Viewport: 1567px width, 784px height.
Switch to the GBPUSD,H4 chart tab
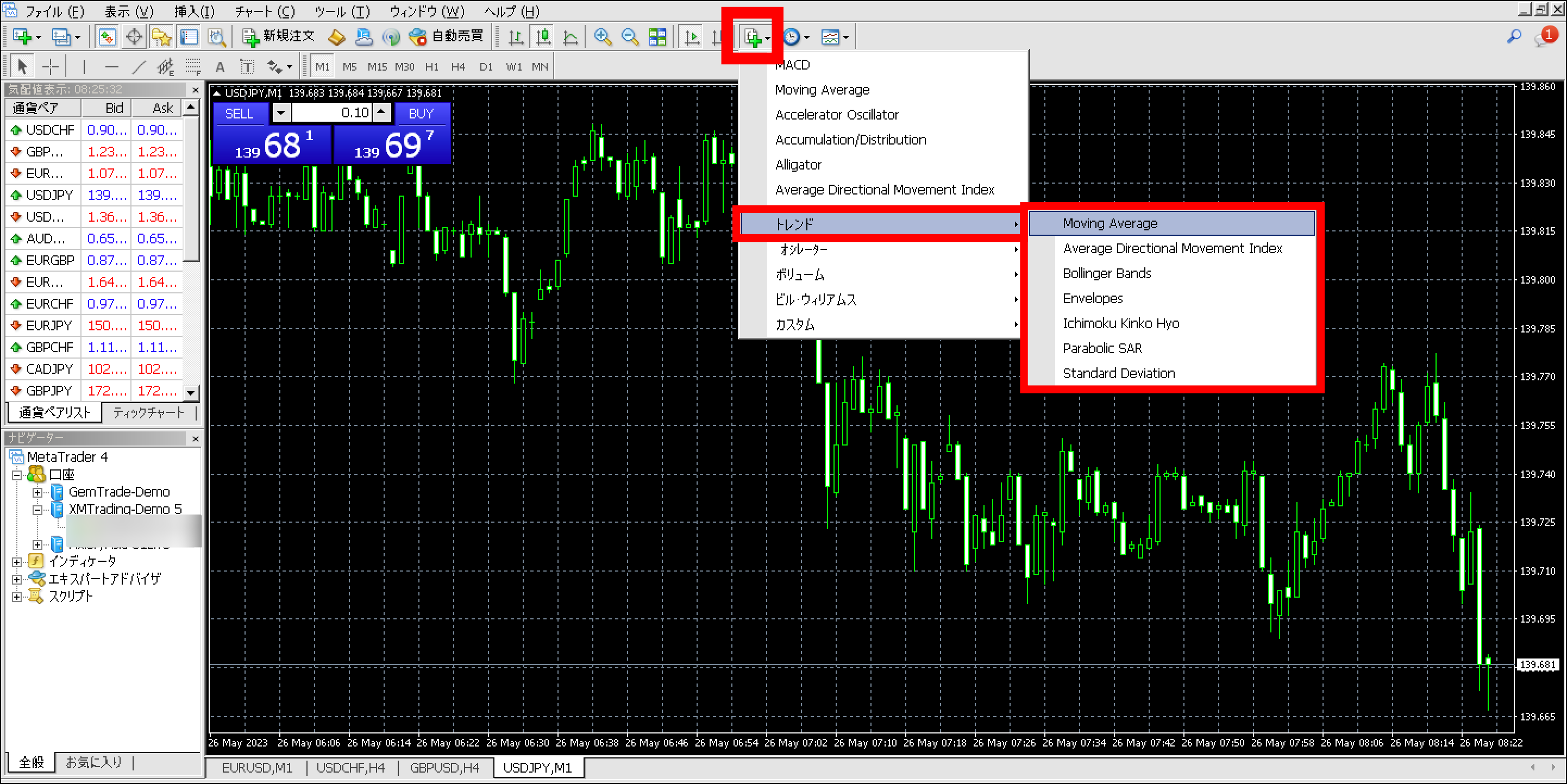pyautogui.click(x=444, y=768)
